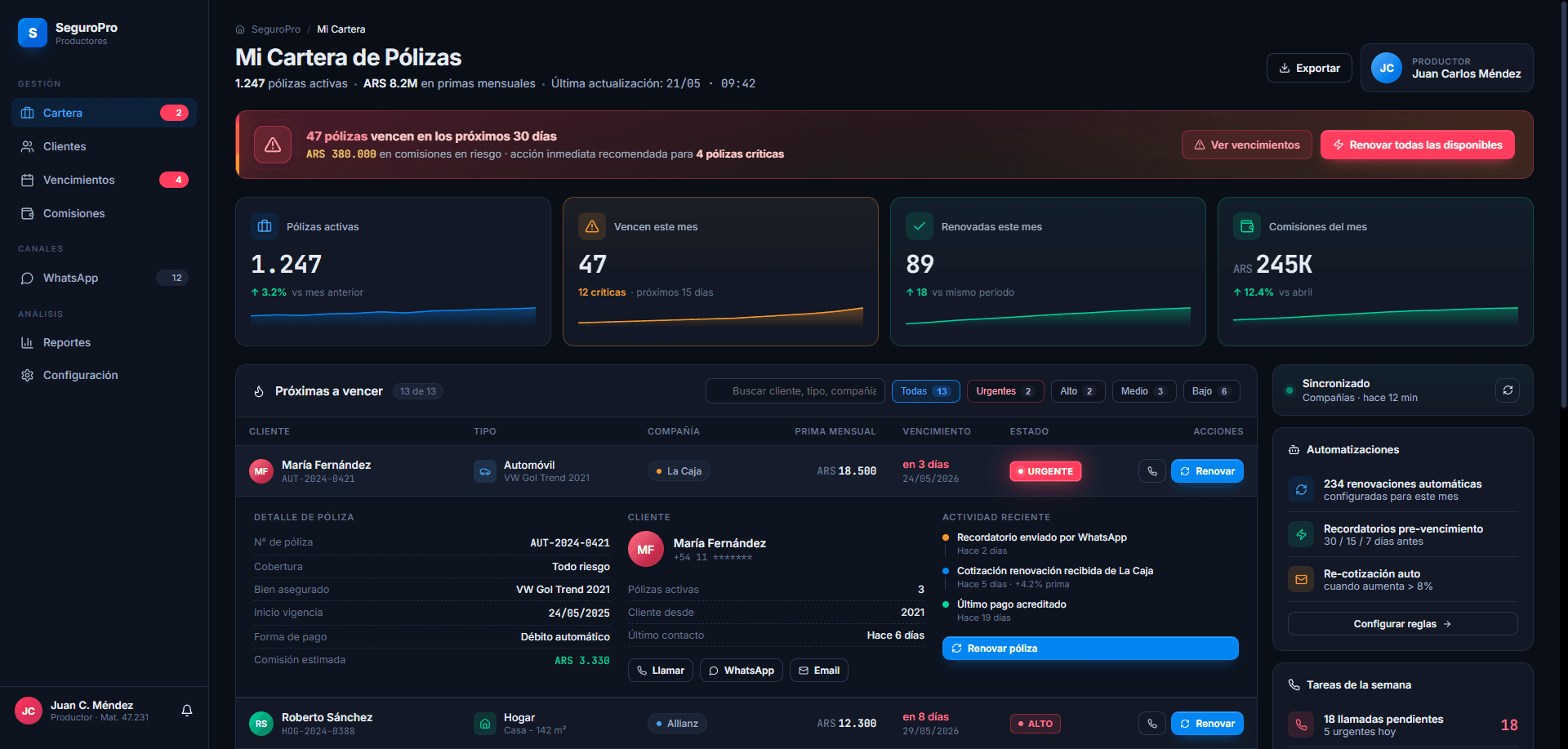Viewport: 1568px width, 749px height.
Task: Renew María Fernández's policy from row
Action: coord(1207,471)
